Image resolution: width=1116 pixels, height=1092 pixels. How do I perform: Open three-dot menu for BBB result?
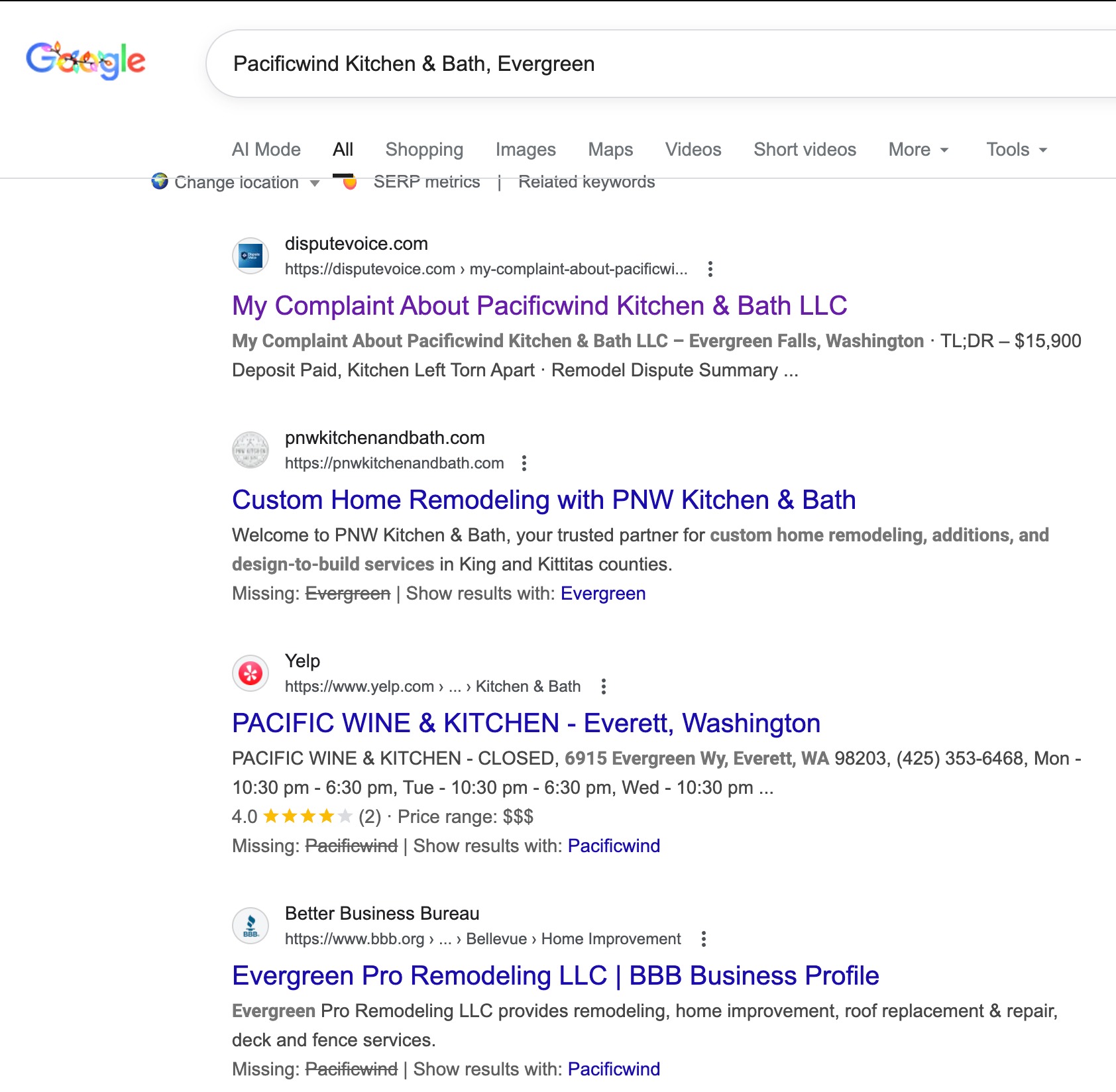pyautogui.click(x=703, y=939)
